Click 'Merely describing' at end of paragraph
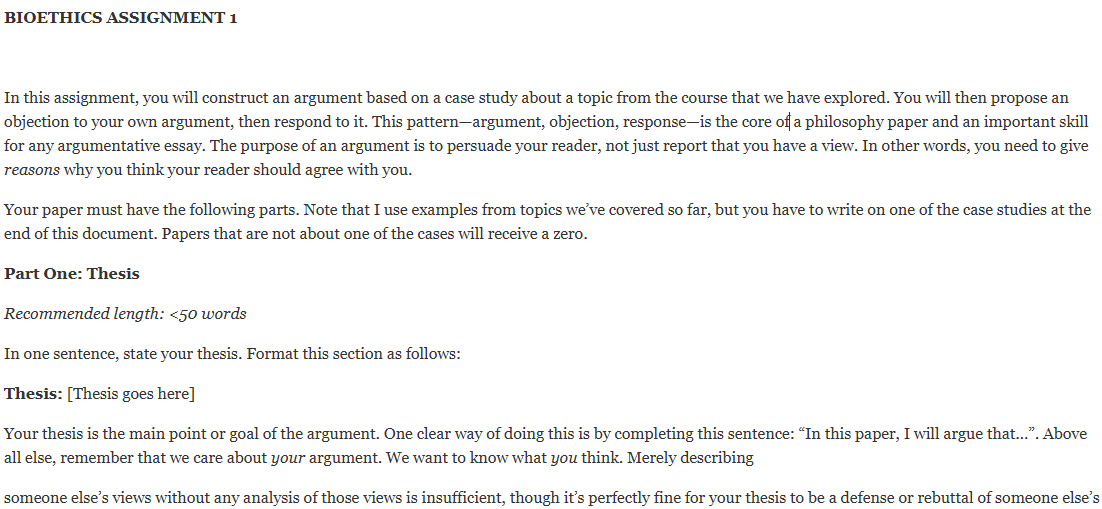1102x509 pixels. coord(689,458)
